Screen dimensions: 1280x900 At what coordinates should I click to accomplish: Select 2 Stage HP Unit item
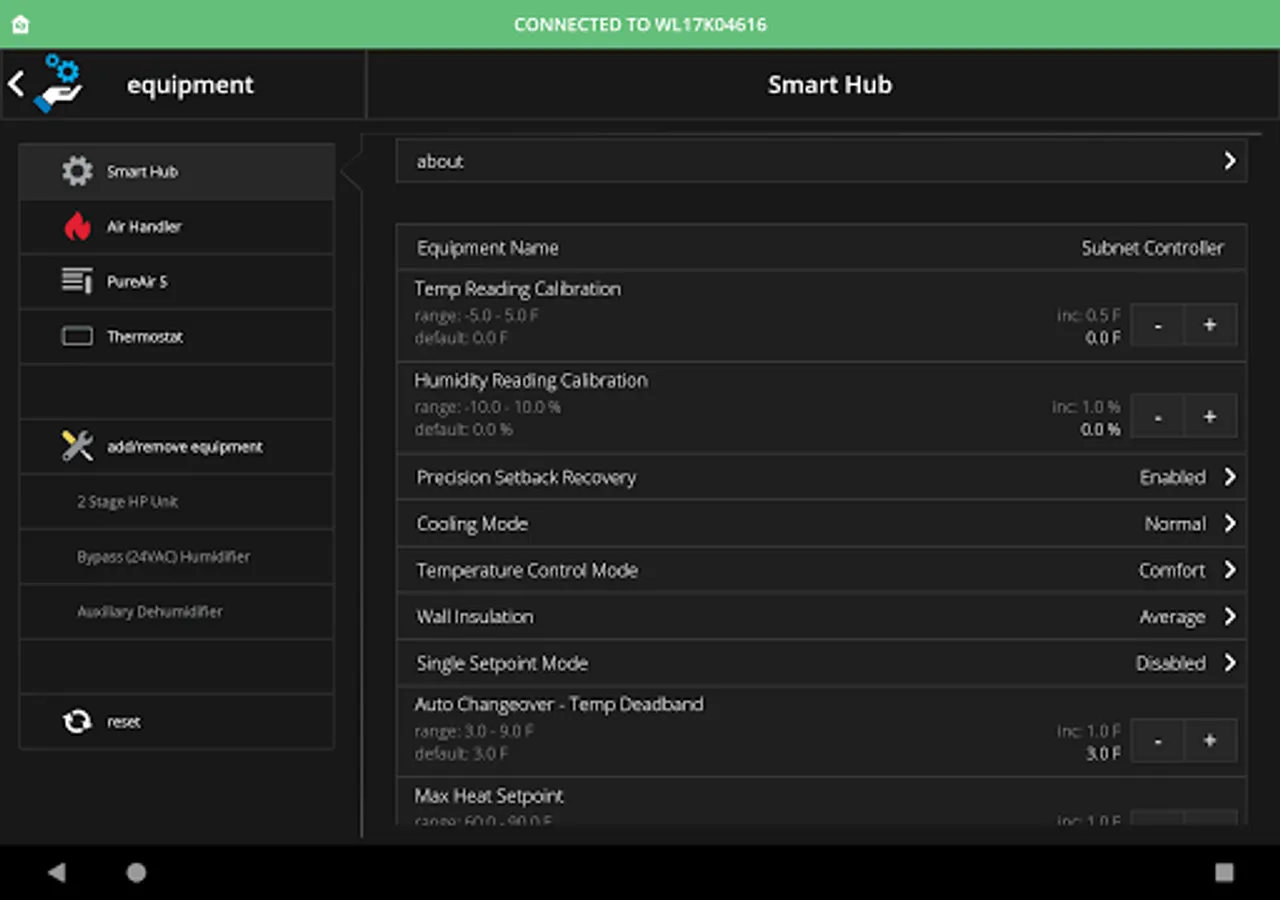pyautogui.click(x=177, y=502)
